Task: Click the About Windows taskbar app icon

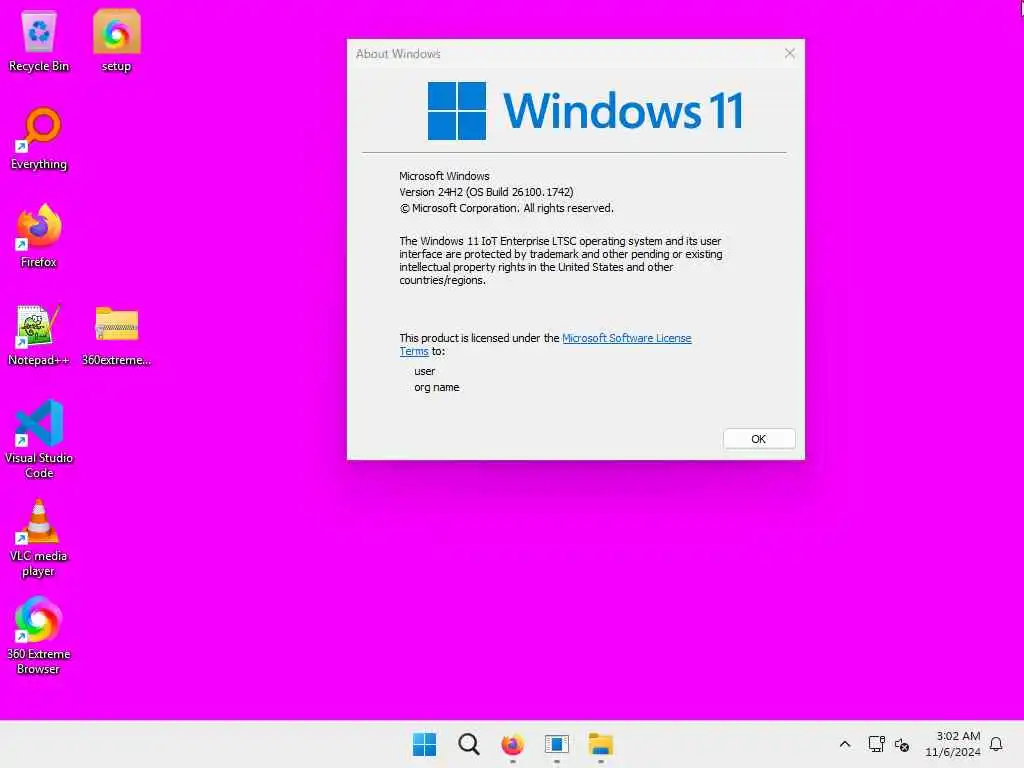Action: tap(556, 744)
